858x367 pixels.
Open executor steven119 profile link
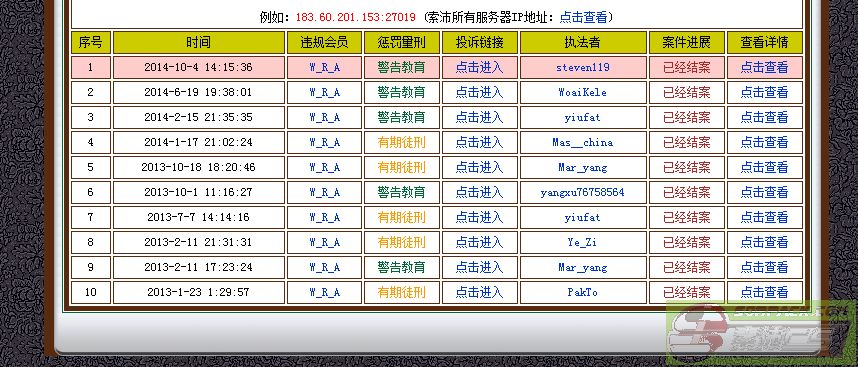[583, 68]
